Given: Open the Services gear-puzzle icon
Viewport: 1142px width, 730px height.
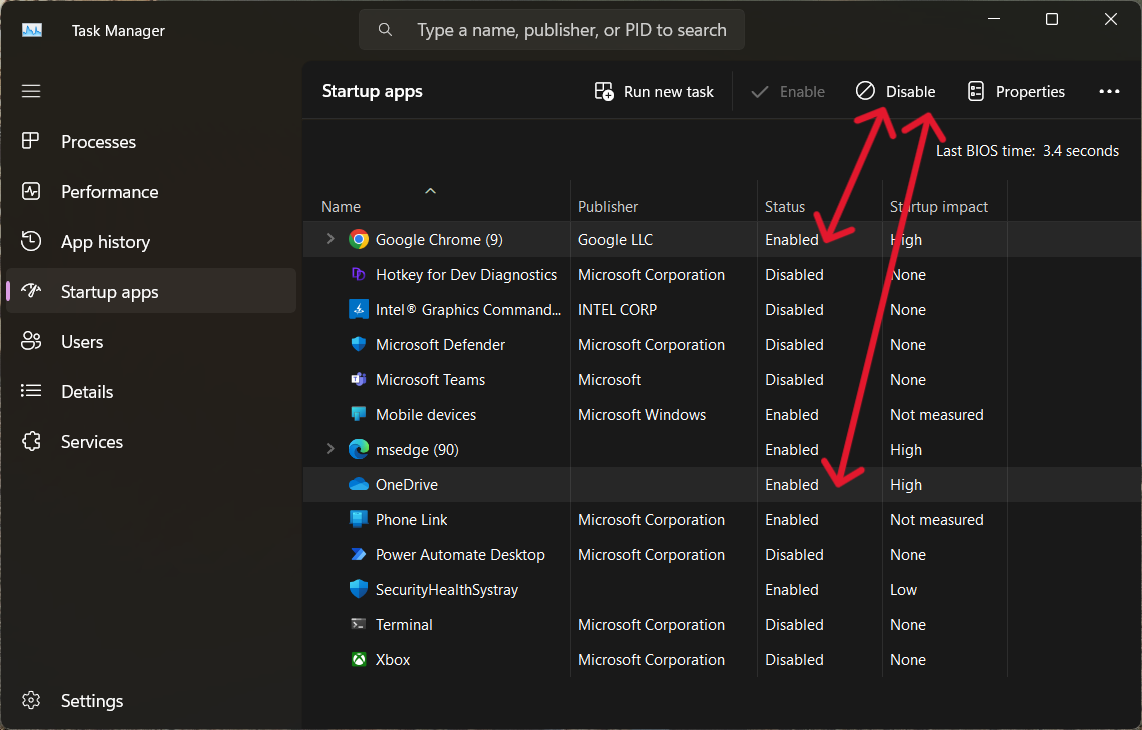Looking at the screenshot, I should pos(31,442).
